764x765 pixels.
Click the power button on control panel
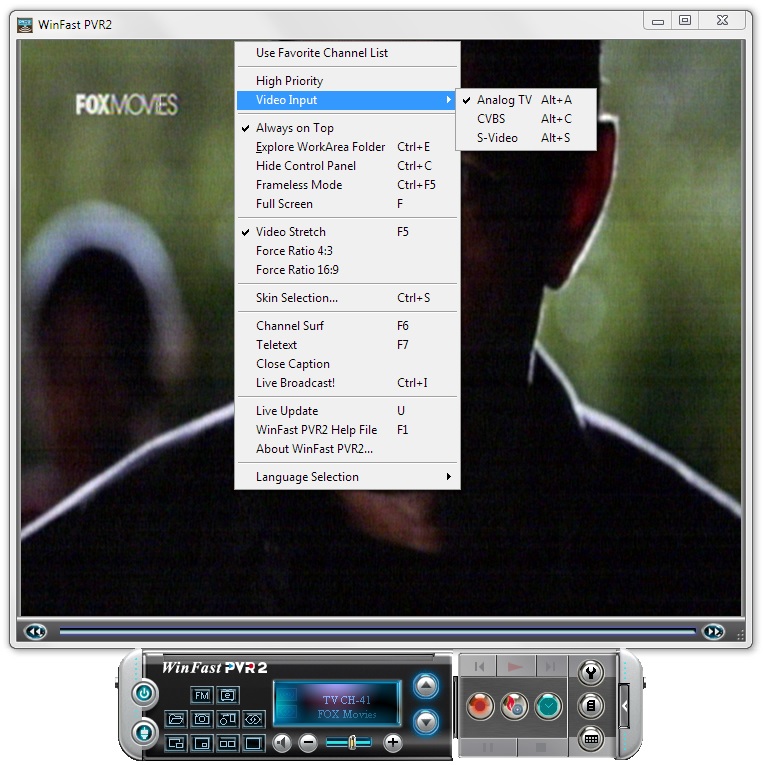[x=144, y=693]
